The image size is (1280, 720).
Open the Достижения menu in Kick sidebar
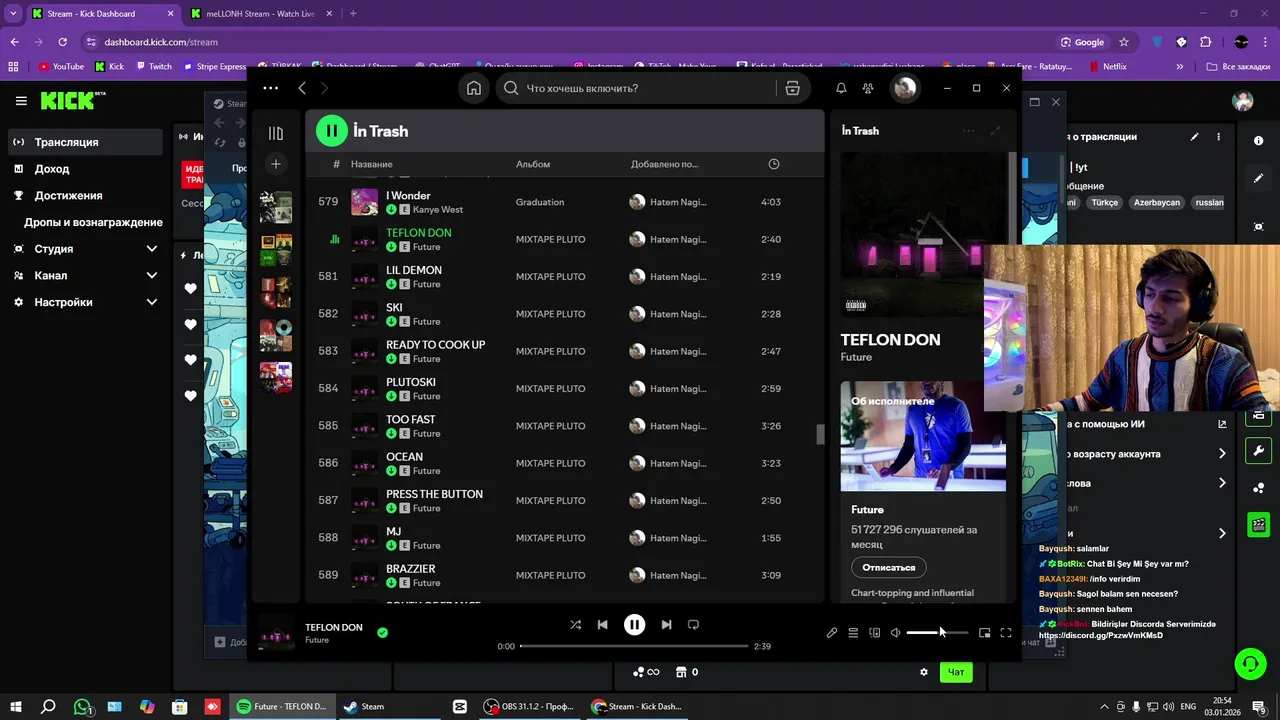tap(84, 195)
